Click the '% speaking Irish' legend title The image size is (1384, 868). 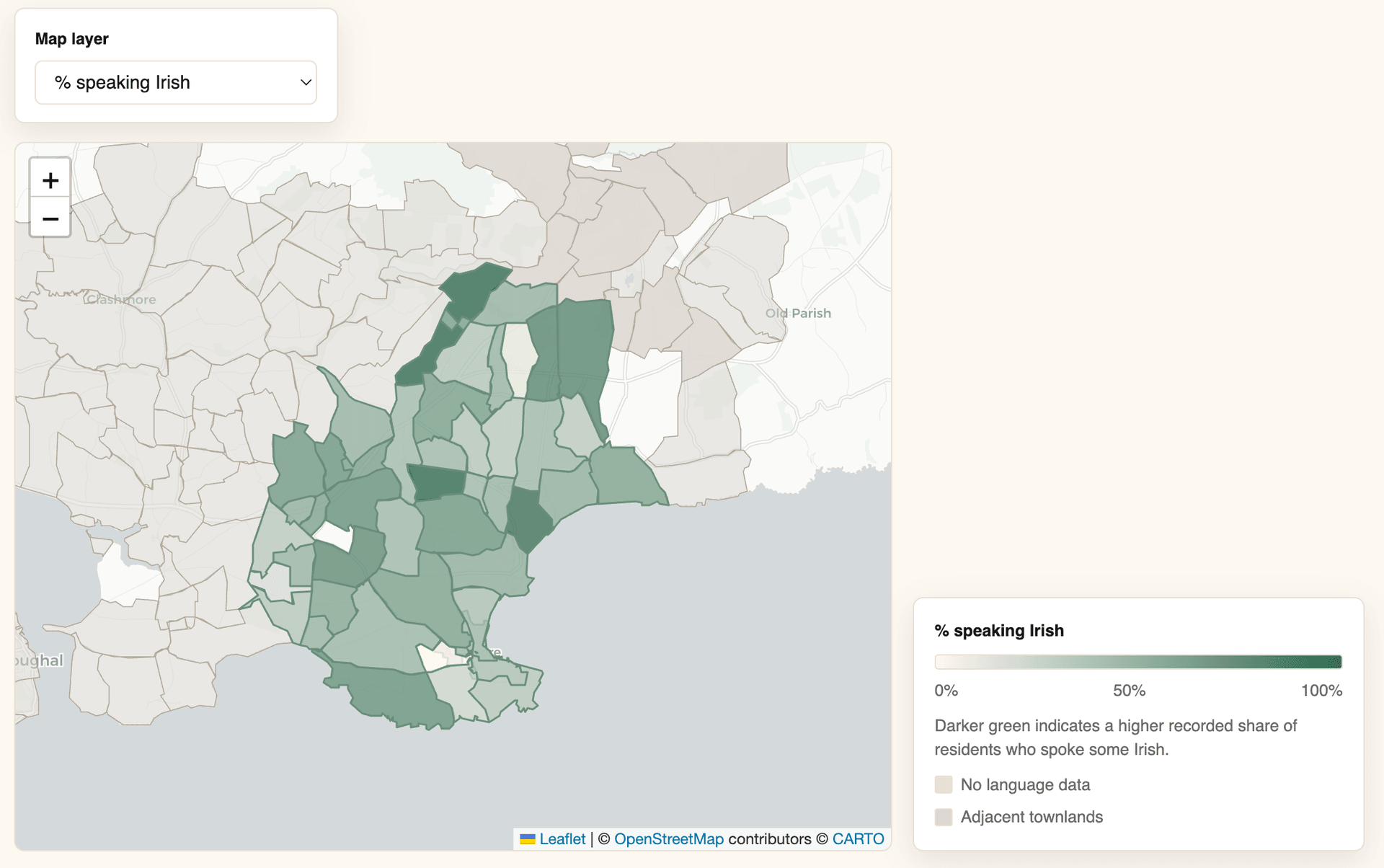coord(998,630)
